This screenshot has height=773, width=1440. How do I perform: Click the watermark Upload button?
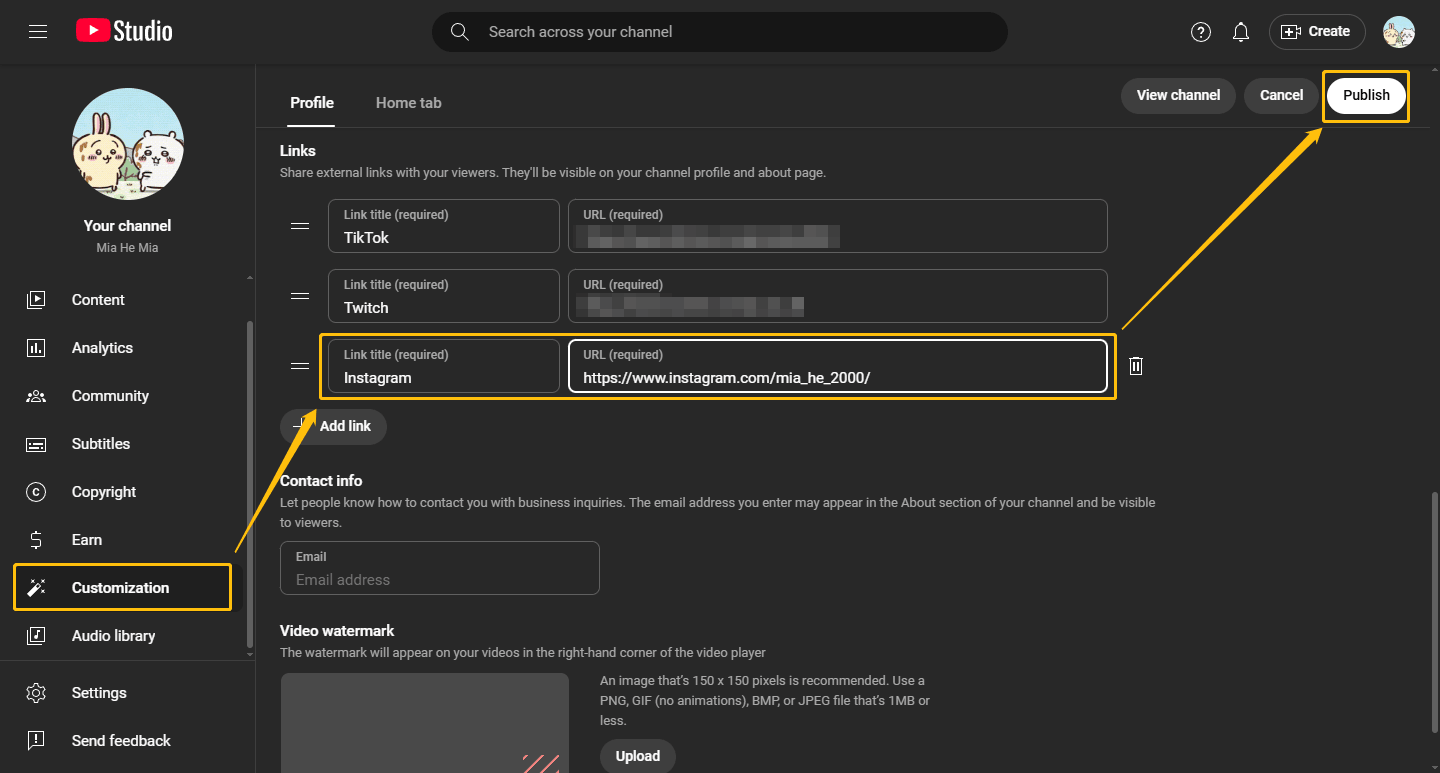pos(638,756)
